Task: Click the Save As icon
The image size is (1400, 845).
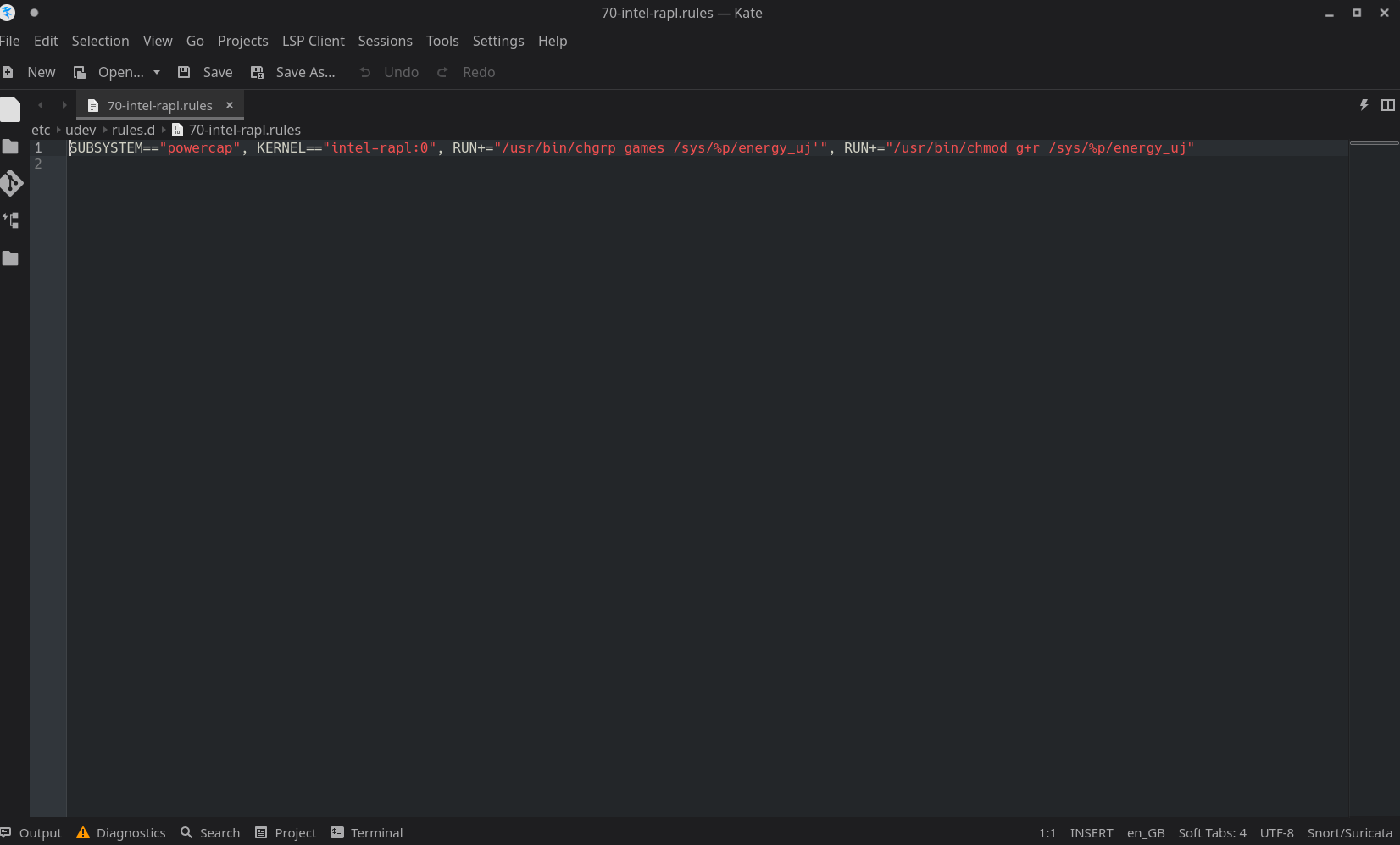Action: (257, 72)
